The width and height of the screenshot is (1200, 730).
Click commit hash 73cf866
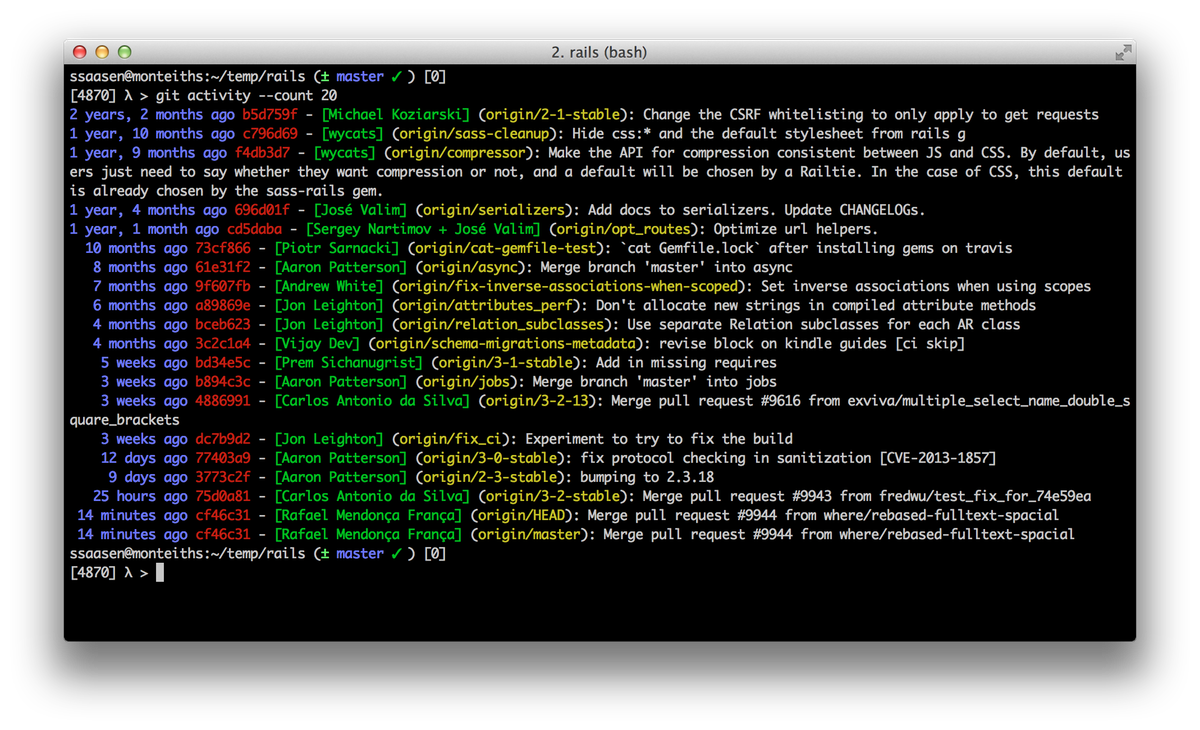click(x=223, y=248)
